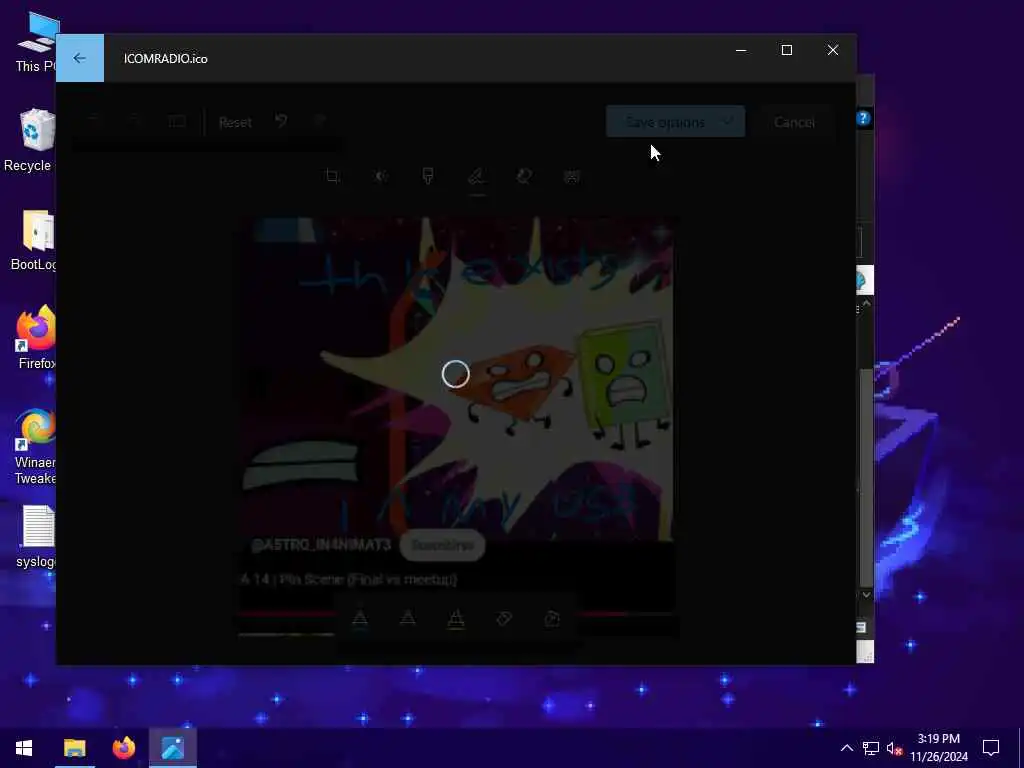Image resolution: width=1024 pixels, height=768 pixels.
Task: Open the notification center
Action: point(991,748)
